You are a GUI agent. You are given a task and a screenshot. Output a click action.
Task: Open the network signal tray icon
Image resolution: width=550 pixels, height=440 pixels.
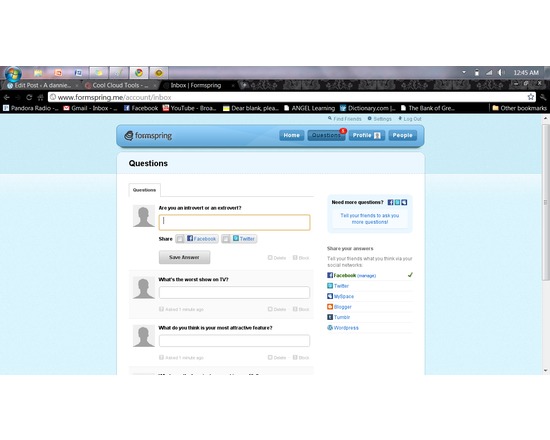(x=489, y=73)
